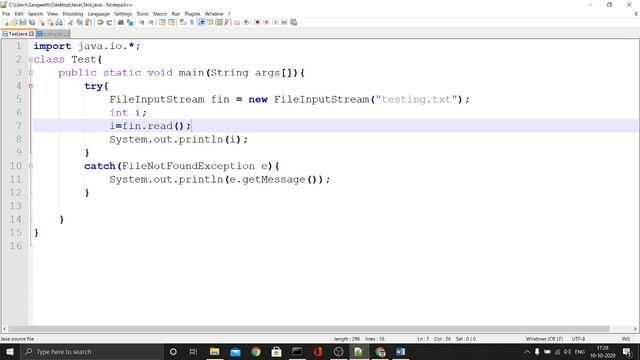Open the notification center icon
640x360 pixels.
click(x=627, y=352)
